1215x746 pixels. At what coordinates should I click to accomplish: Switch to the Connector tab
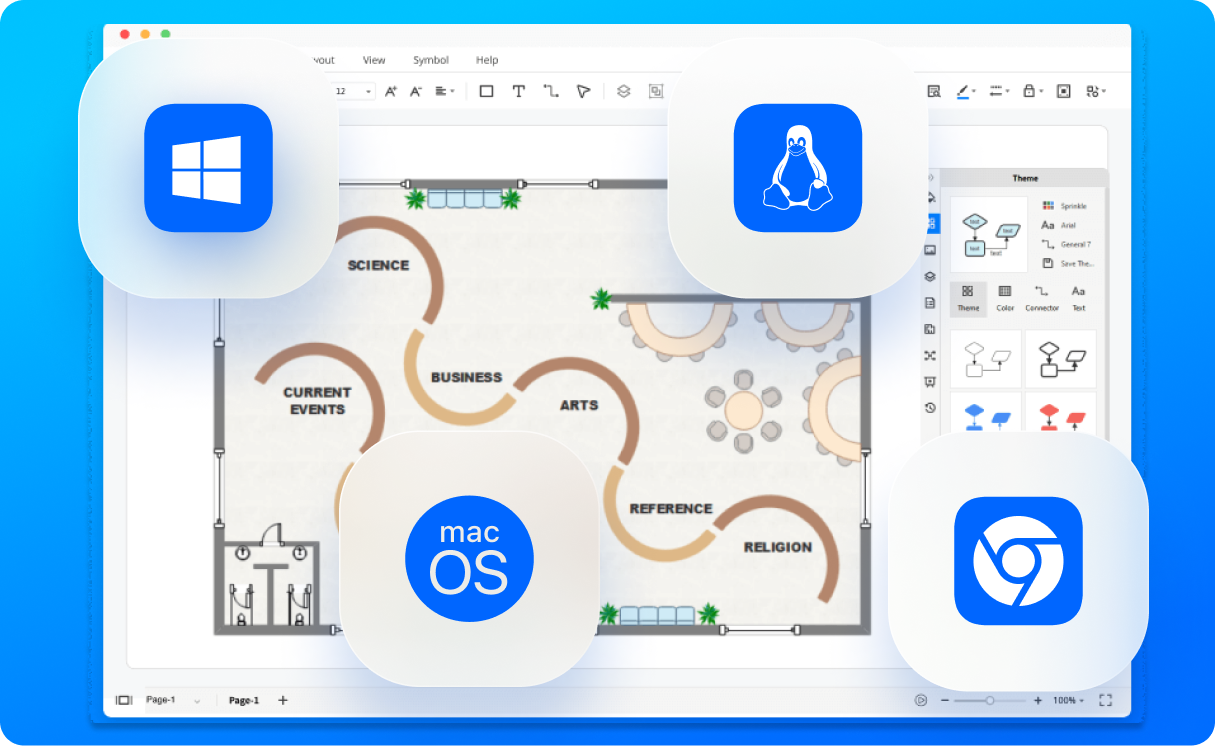1042,298
